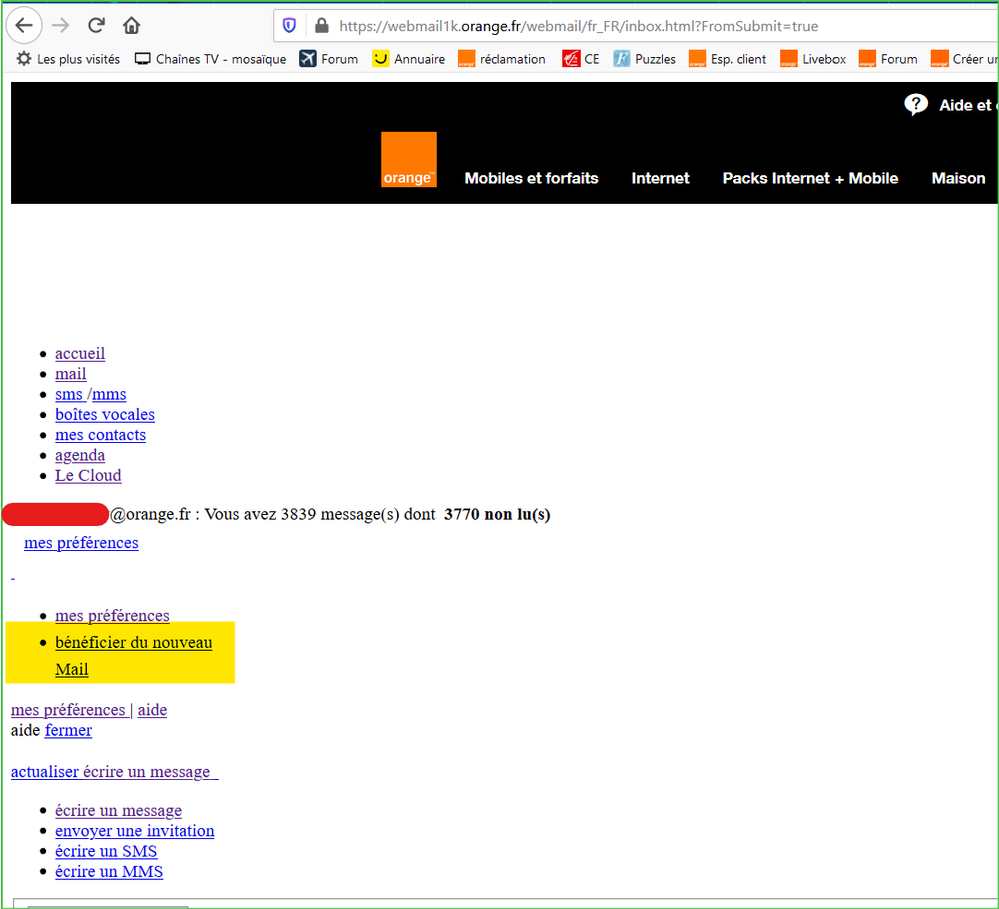The height and width of the screenshot is (909, 999).
Task: Open the sms link
Action: pyautogui.click(x=69, y=394)
